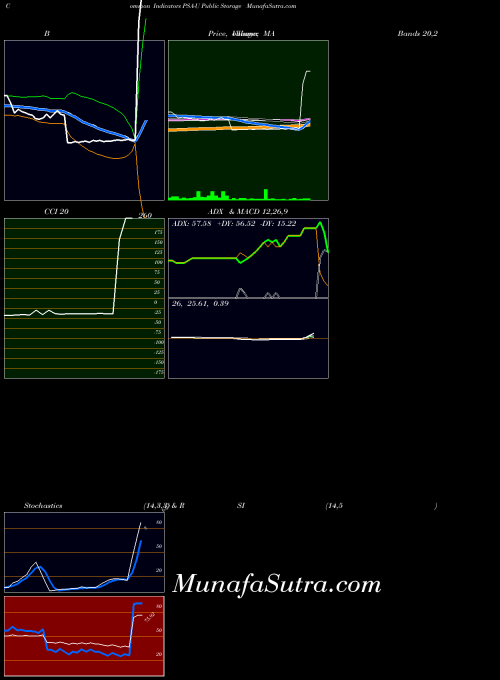This screenshot has width=500, height=680.
Task: Click the 'Indicators PSA-U Public Storage' header text
Action: tap(197, 6)
